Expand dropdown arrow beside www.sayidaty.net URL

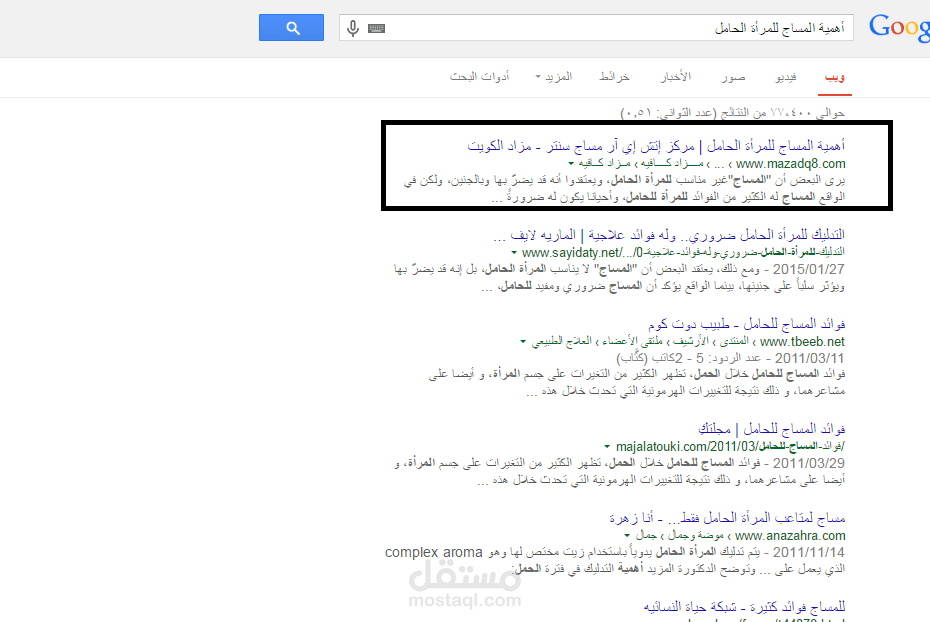coord(514,253)
